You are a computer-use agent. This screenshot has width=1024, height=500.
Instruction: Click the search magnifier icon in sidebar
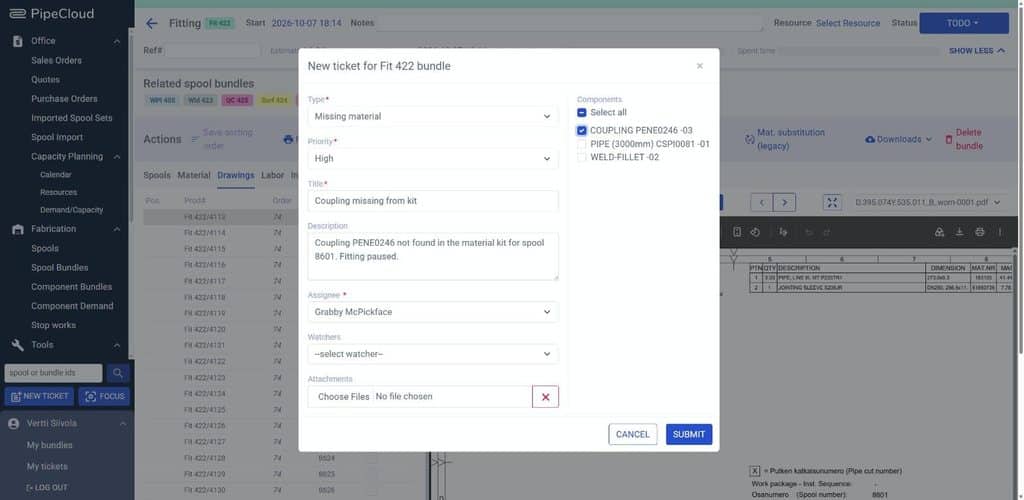(x=118, y=373)
